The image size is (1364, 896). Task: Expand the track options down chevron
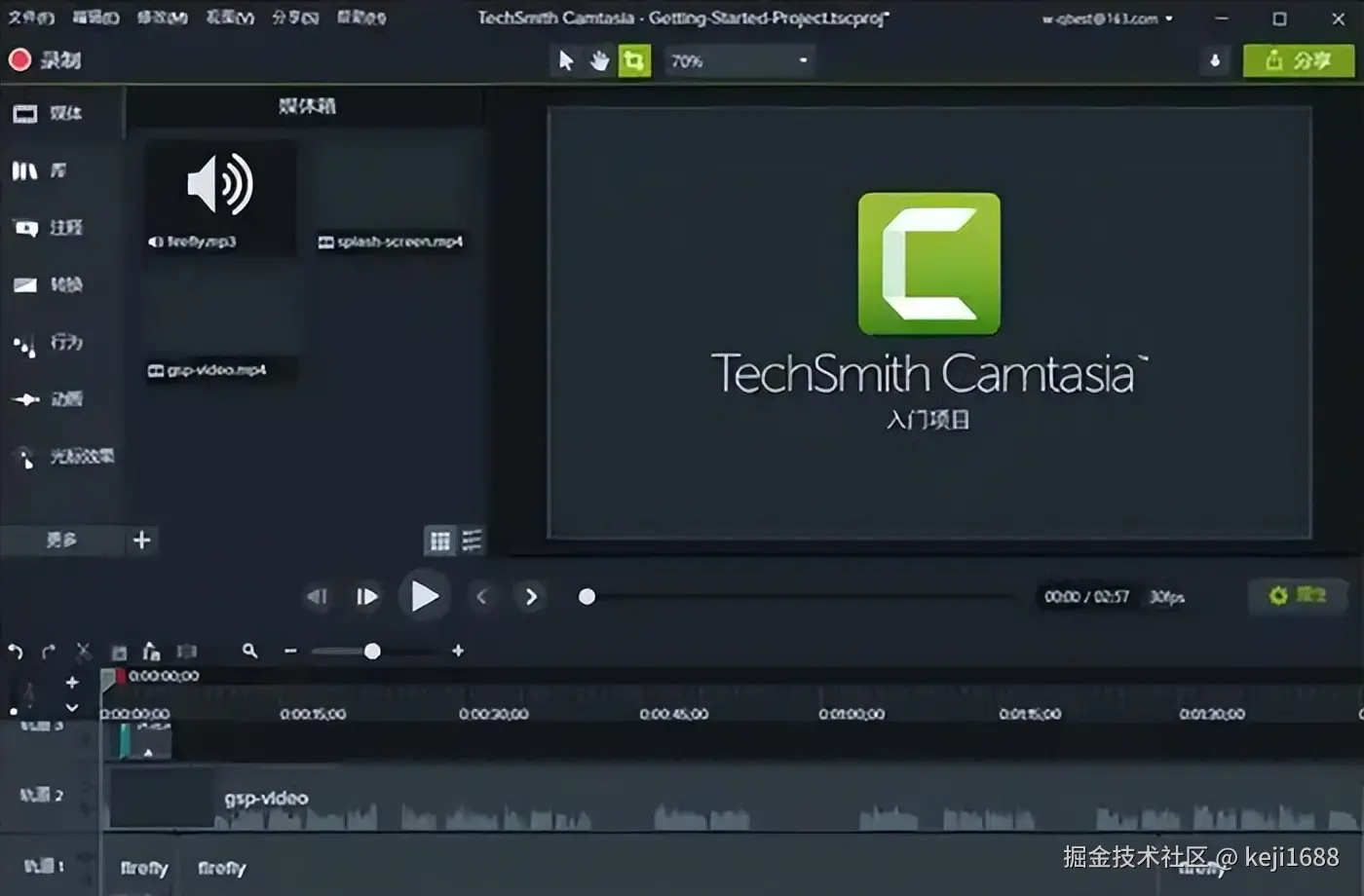[72, 707]
